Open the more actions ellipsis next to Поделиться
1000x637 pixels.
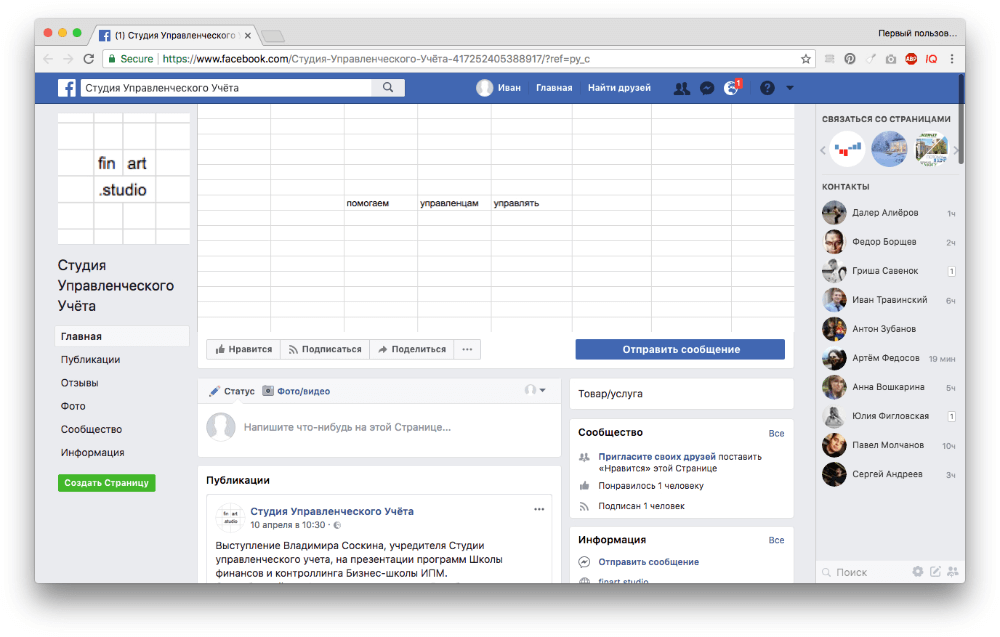coord(467,349)
